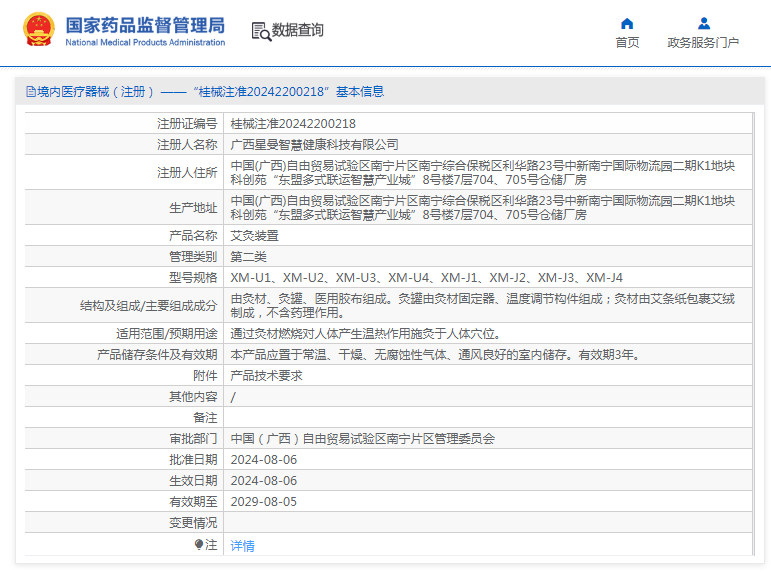This screenshot has width=771, height=578.
Task: Click the 生产地址 address value
Action: 483,208
